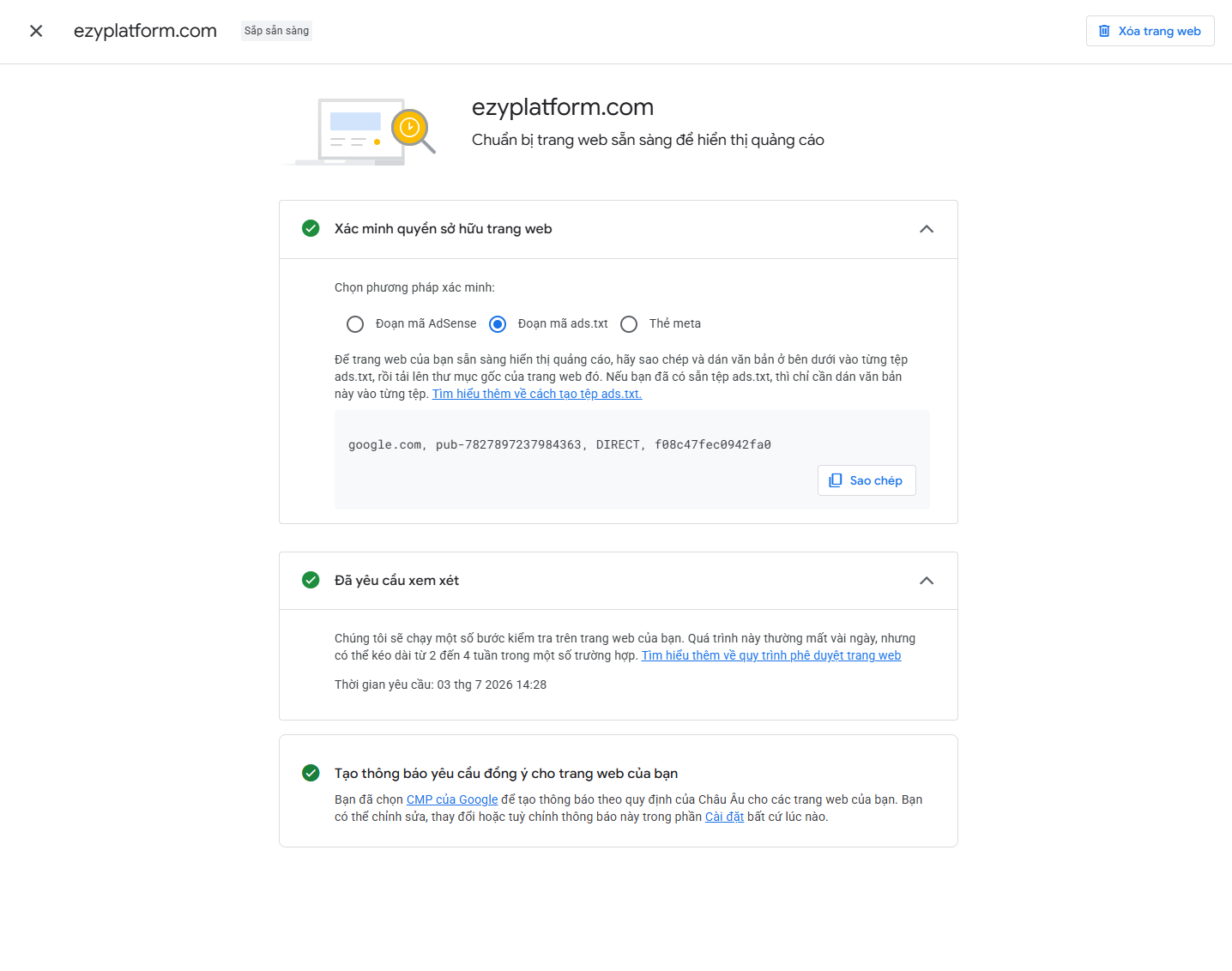The width and height of the screenshot is (1232, 971).
Task: Select the Đoạn mã ads.txt radio option
Action: 498,324
